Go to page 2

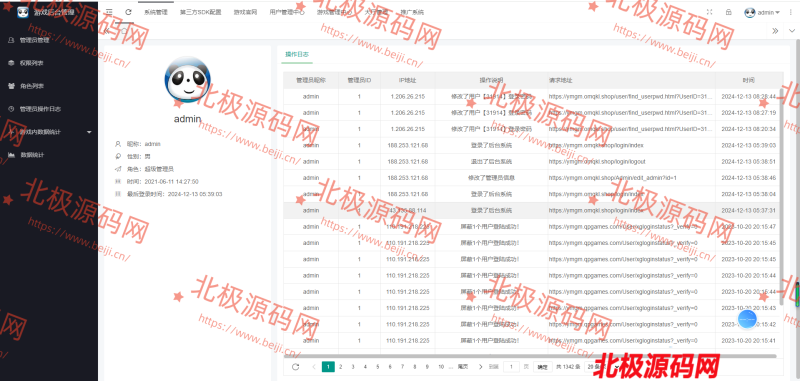click(x=340, y=366)
